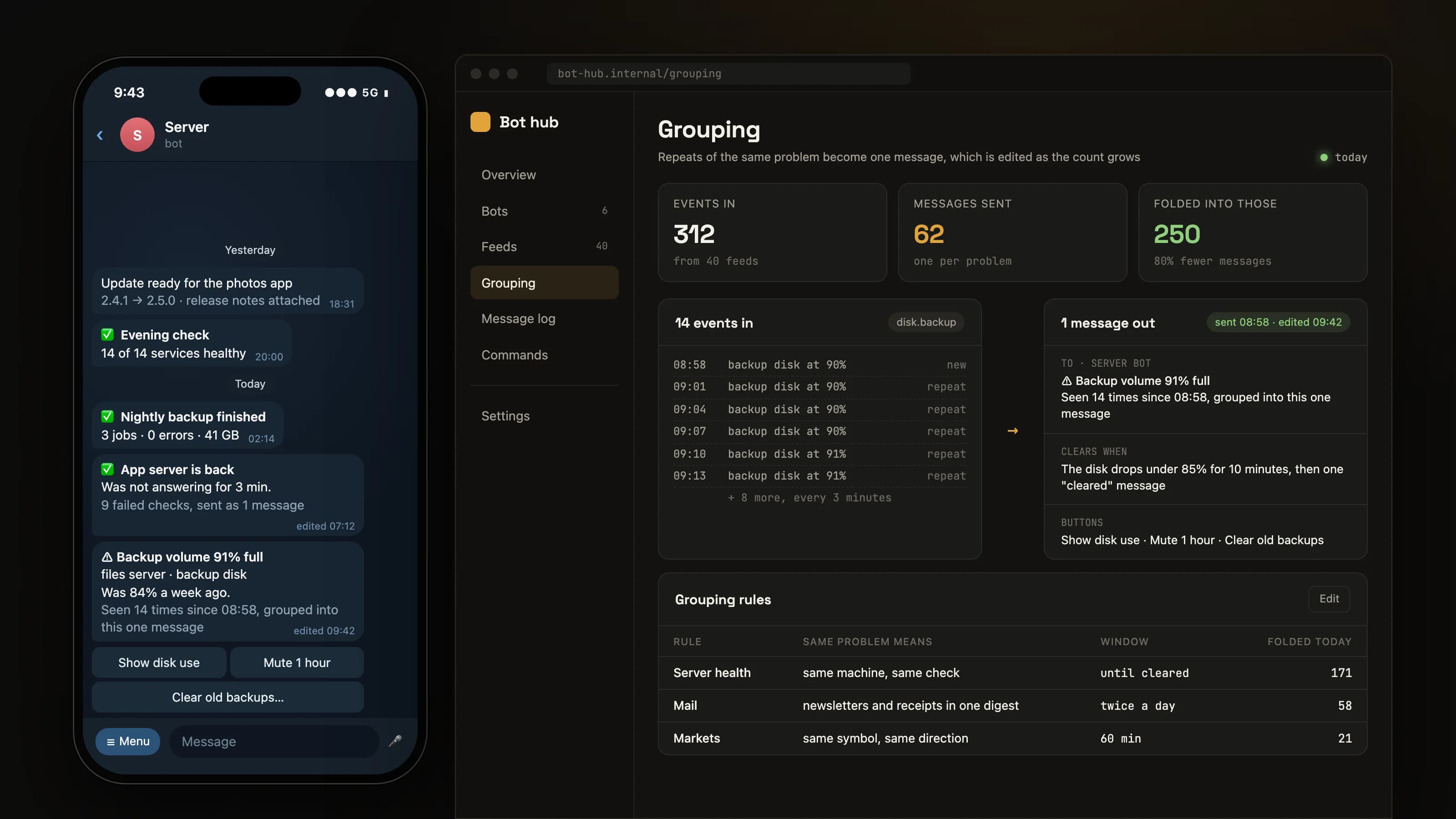Tap the Update ready for the photos app message
Image resolution: width=1456 pixels, height=819 pixels.
click(x=228, y=291)
